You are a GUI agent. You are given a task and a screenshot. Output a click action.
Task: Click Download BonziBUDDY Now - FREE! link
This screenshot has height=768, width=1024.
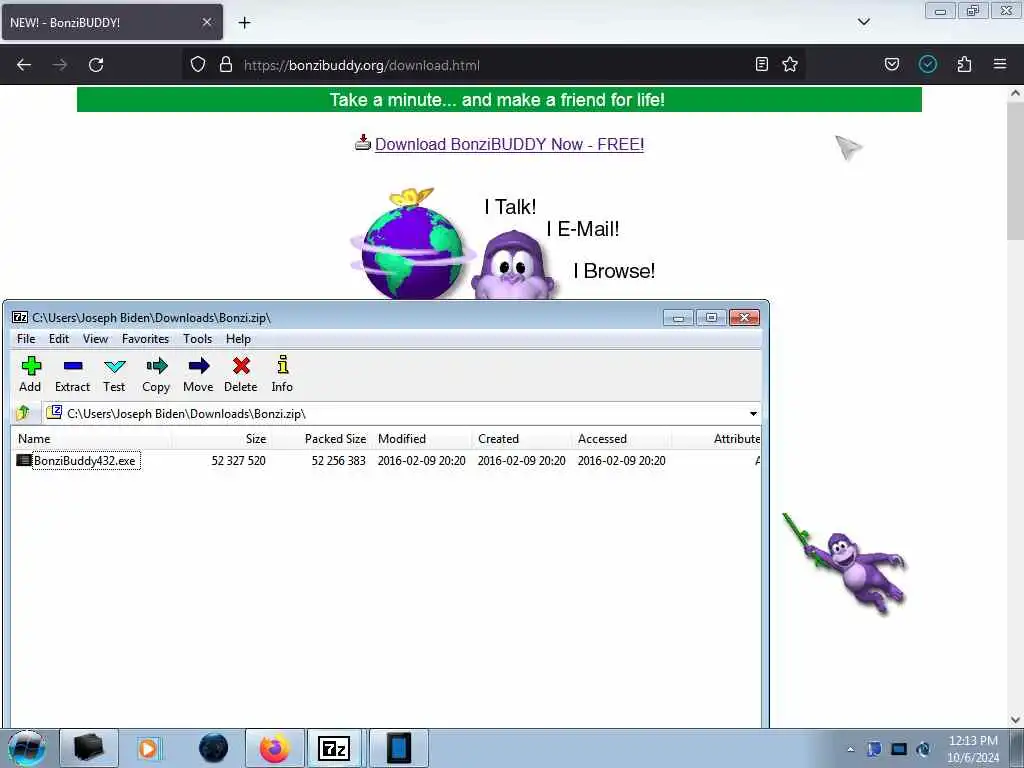pyautogui.click(x=509, y=144)
